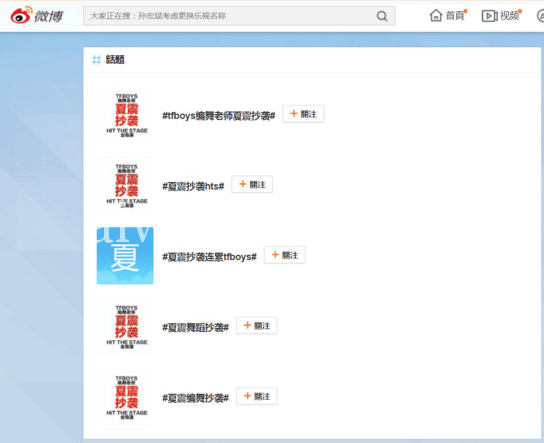Follow topic #夏震抄袭连累tfboys#

pos(284,255)
